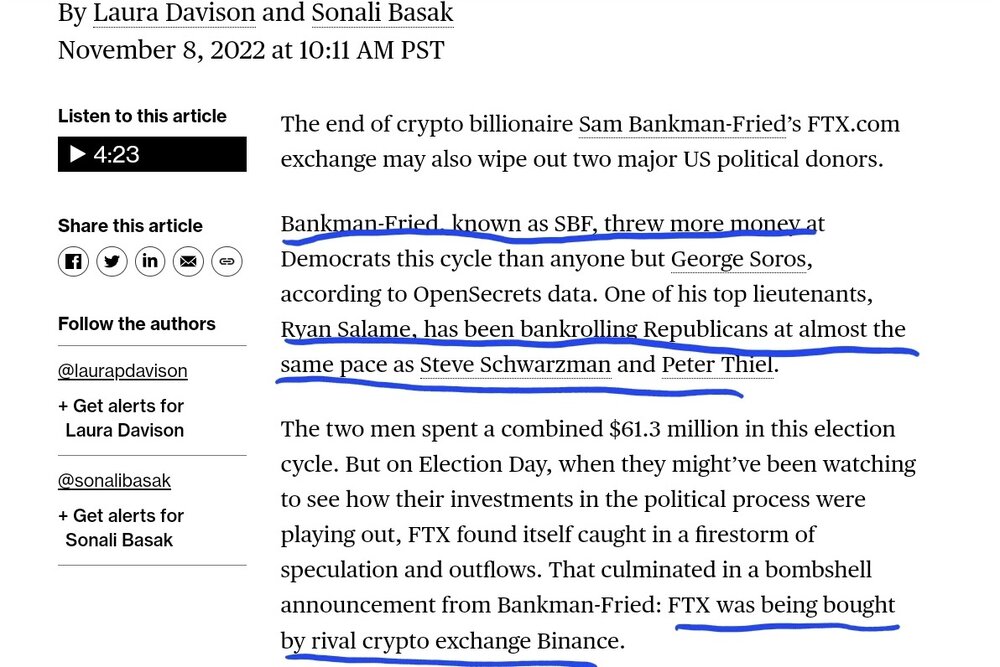Open the Steve Schwarzman link
Screen dimensions: 1000x667
(x=515, y=364)
